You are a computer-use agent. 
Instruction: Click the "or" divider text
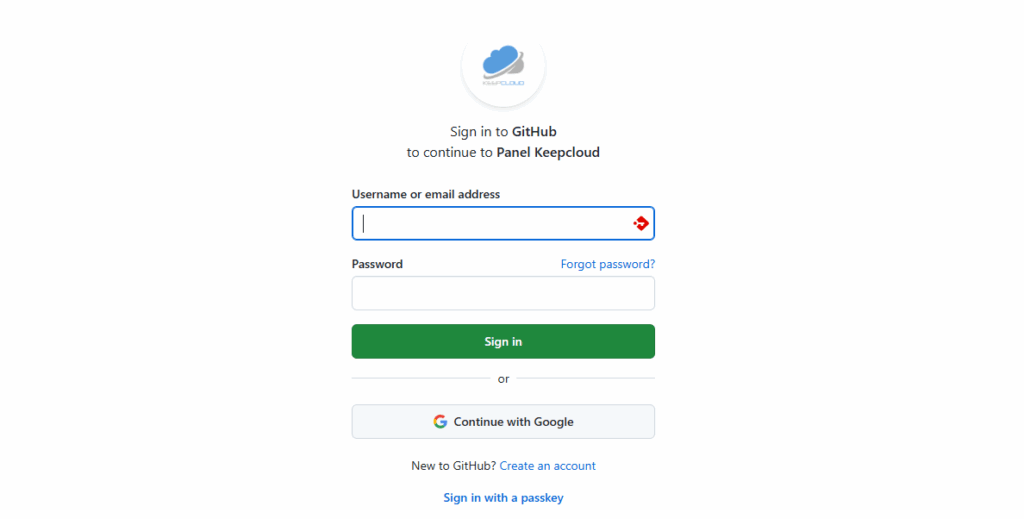503,379
